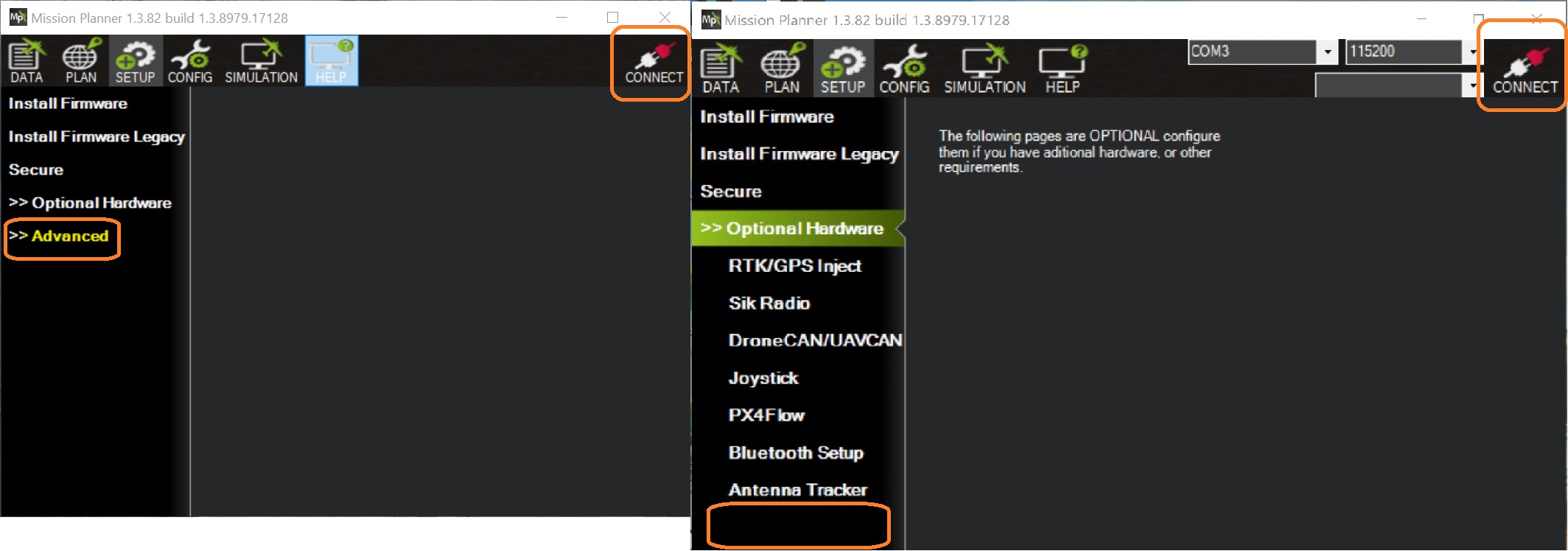Viewport: 1568px width, 551px height.
Task: Open DATA screen in right window
Action: (x=721, y=69)
